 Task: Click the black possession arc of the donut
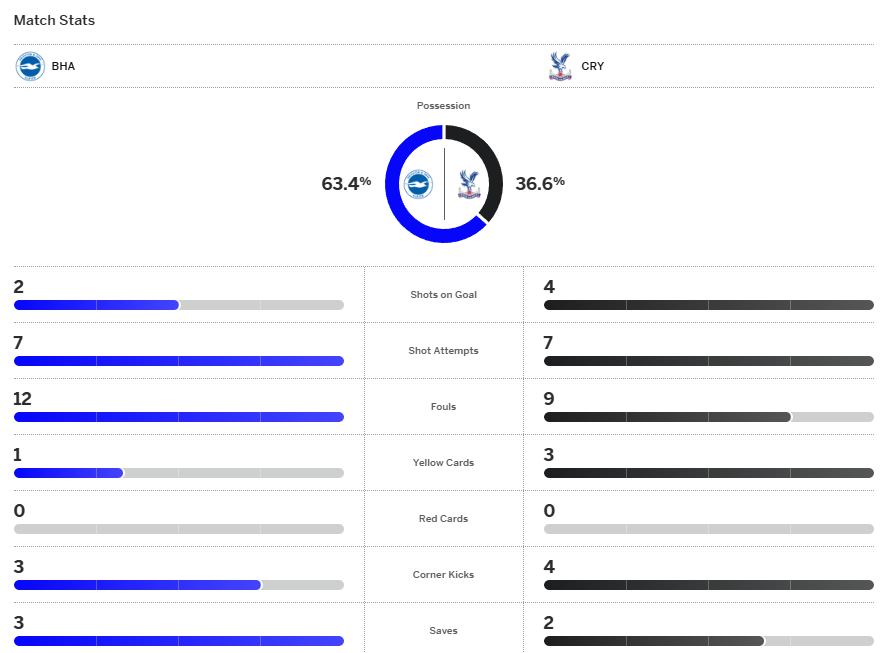(492, 170)
